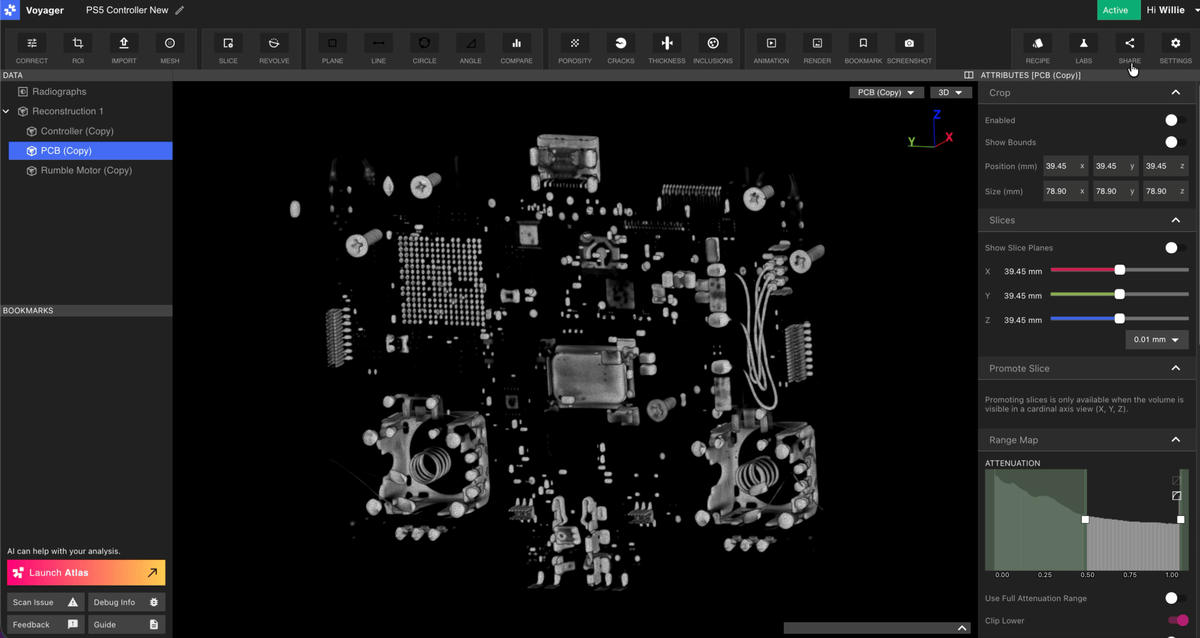Click the Feedback button
Viewport: 1200px width, 638px height.
pyautogui.click(x=44, y=624)
